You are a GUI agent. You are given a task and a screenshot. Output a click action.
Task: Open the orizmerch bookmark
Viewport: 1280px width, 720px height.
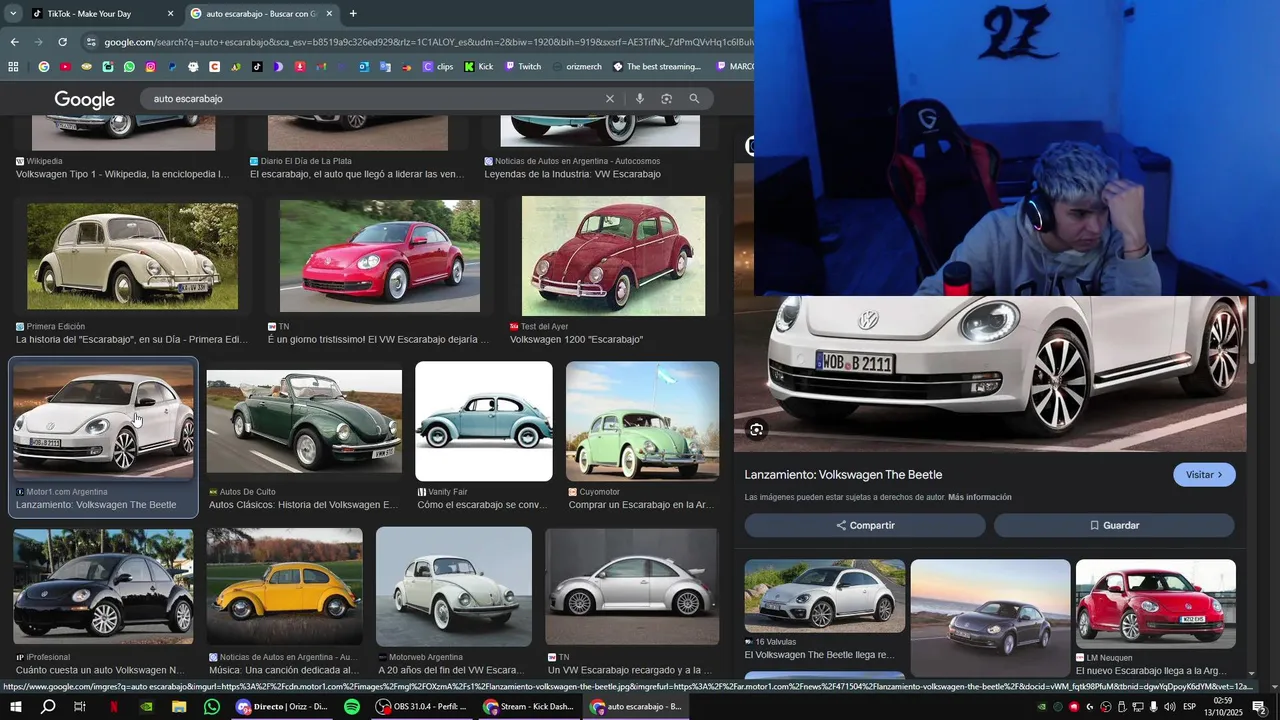coord(577,67)
